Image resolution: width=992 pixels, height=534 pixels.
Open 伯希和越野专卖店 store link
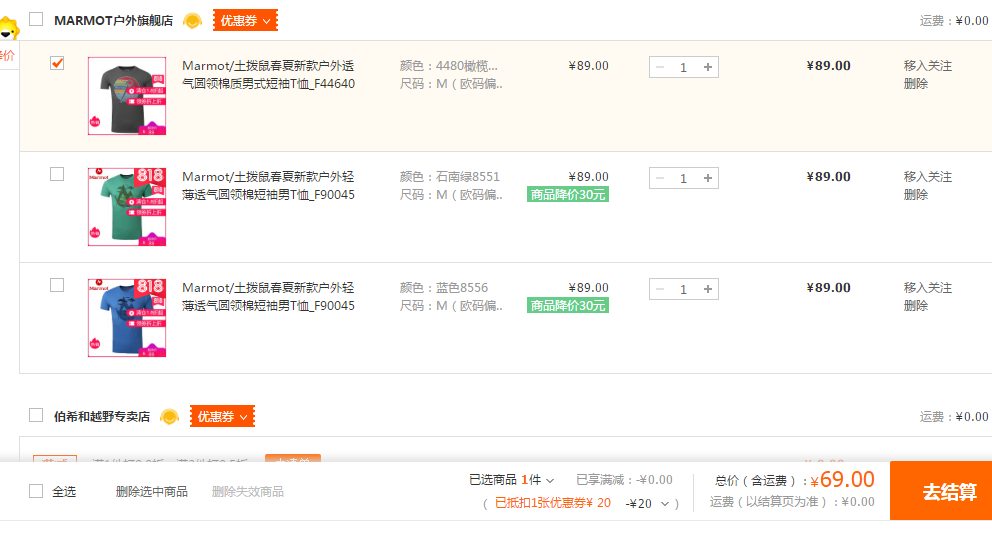point(102,417)
